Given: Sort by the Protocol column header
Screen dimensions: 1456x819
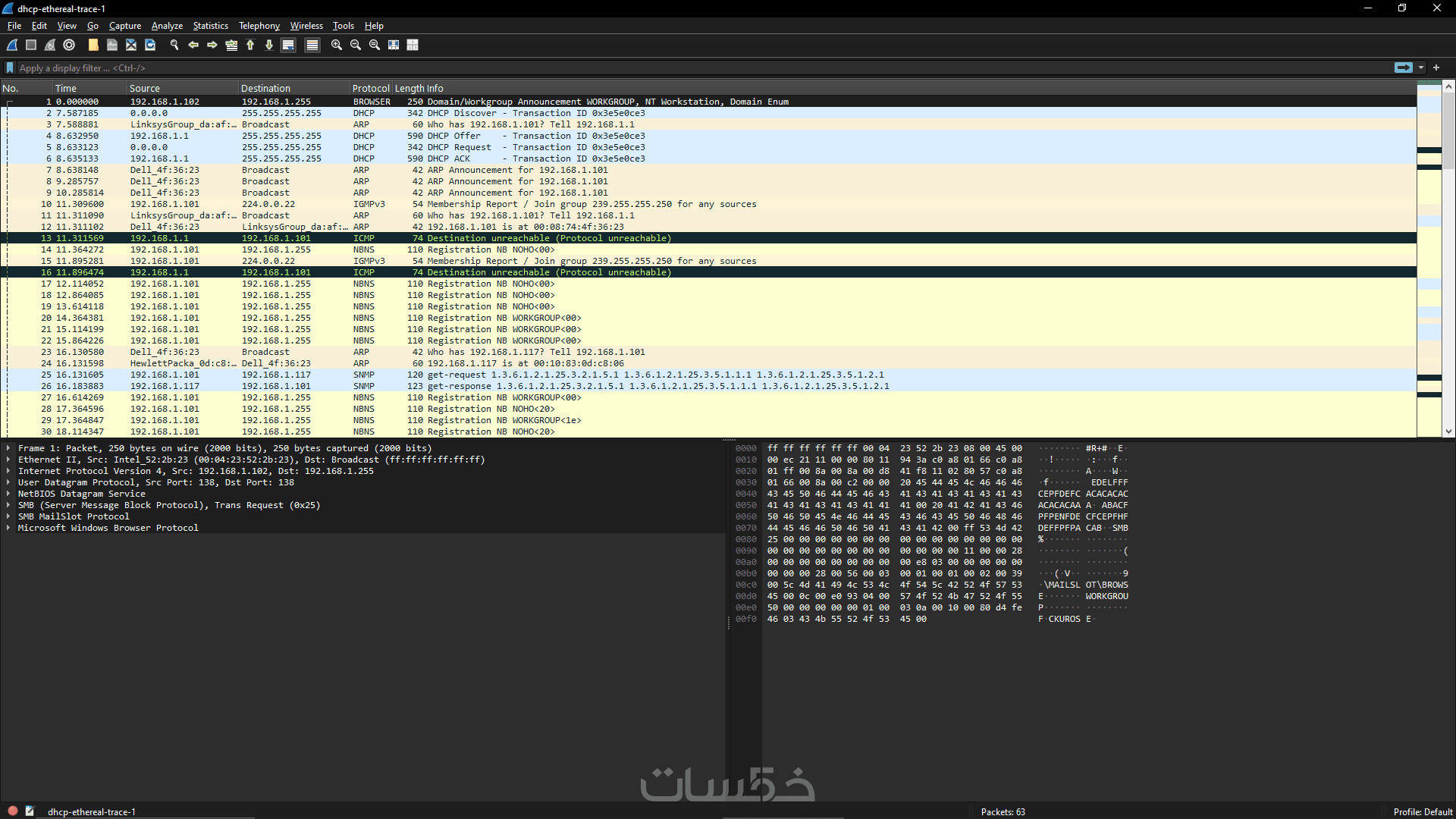Looking at the screenshot, I should coord(371,89).
